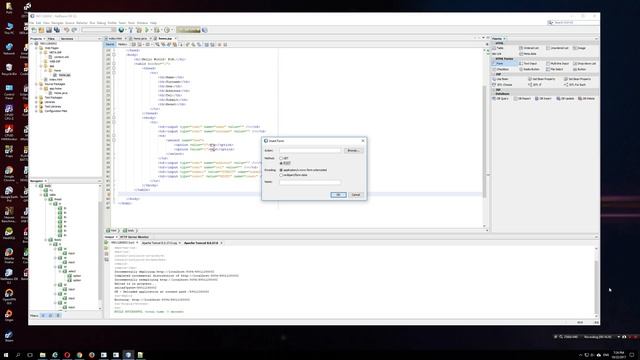This screenshot has height=360, width=640.
Task: Expand the Test Packages project node
Action: point(37,98)
